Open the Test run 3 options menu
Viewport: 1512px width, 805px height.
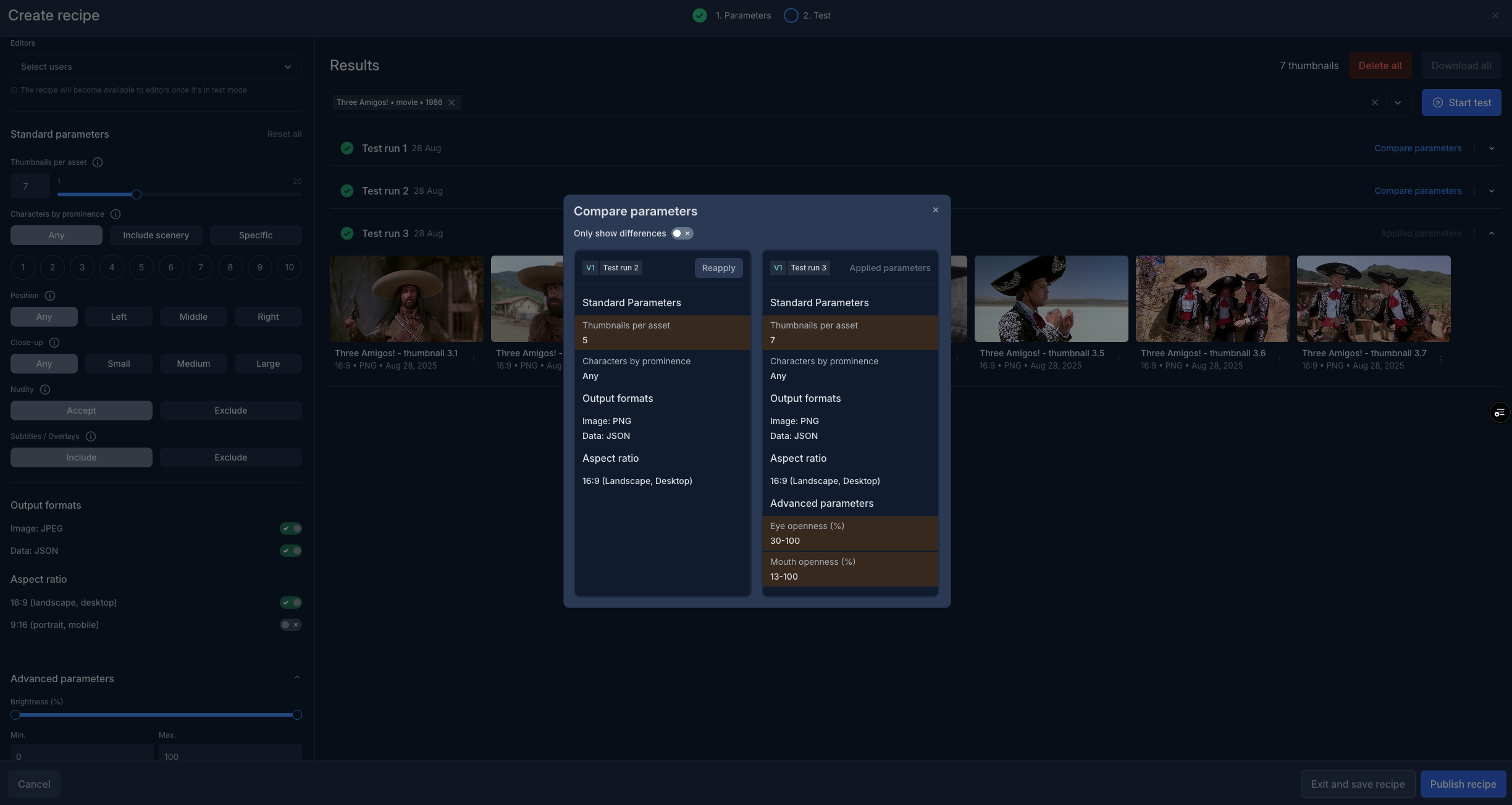point(1474,233)
